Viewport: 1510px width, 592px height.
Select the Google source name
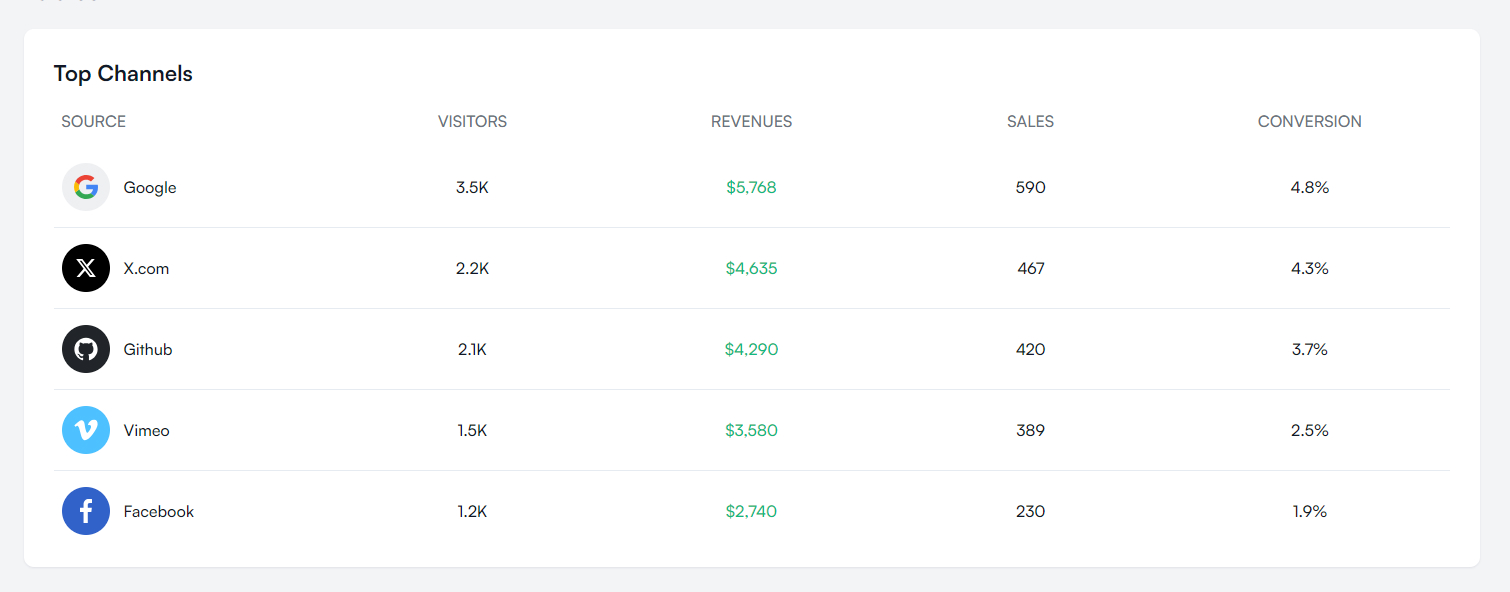150,188
